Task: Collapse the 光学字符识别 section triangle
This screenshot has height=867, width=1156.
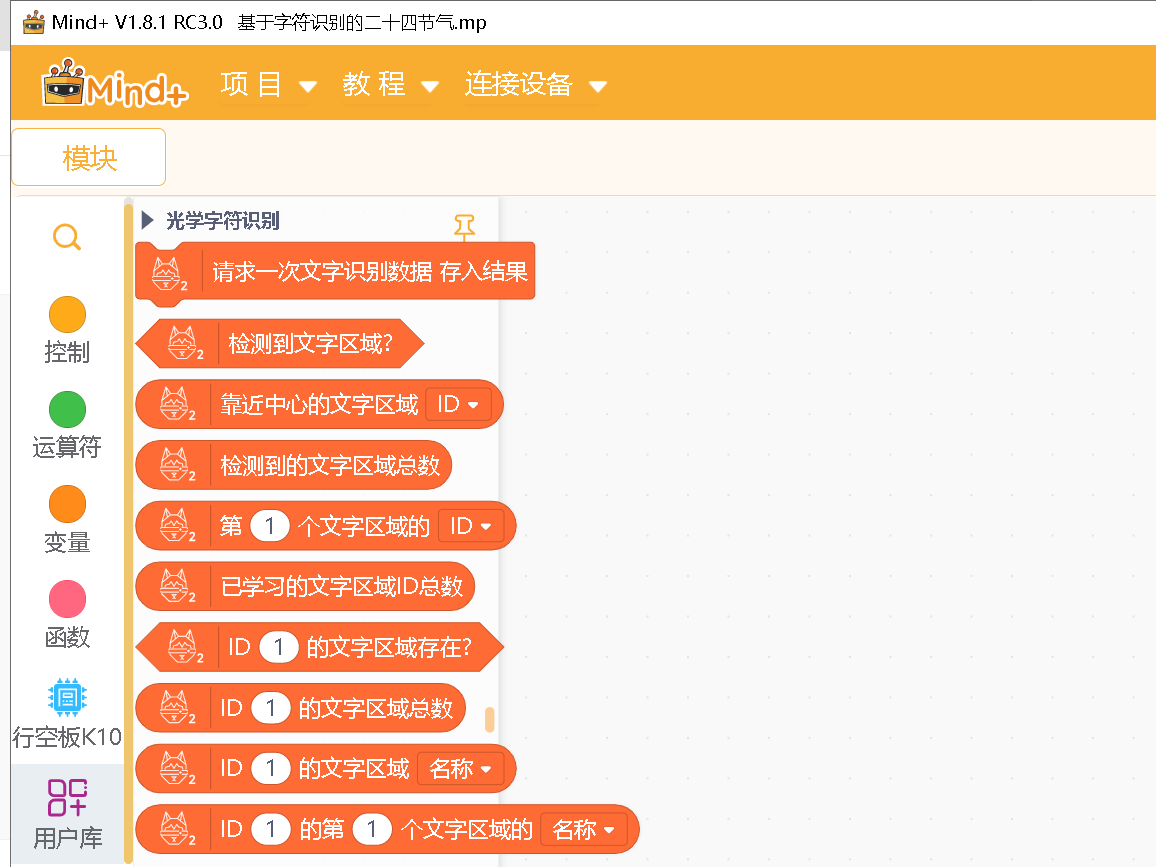Action: [147, 220]
